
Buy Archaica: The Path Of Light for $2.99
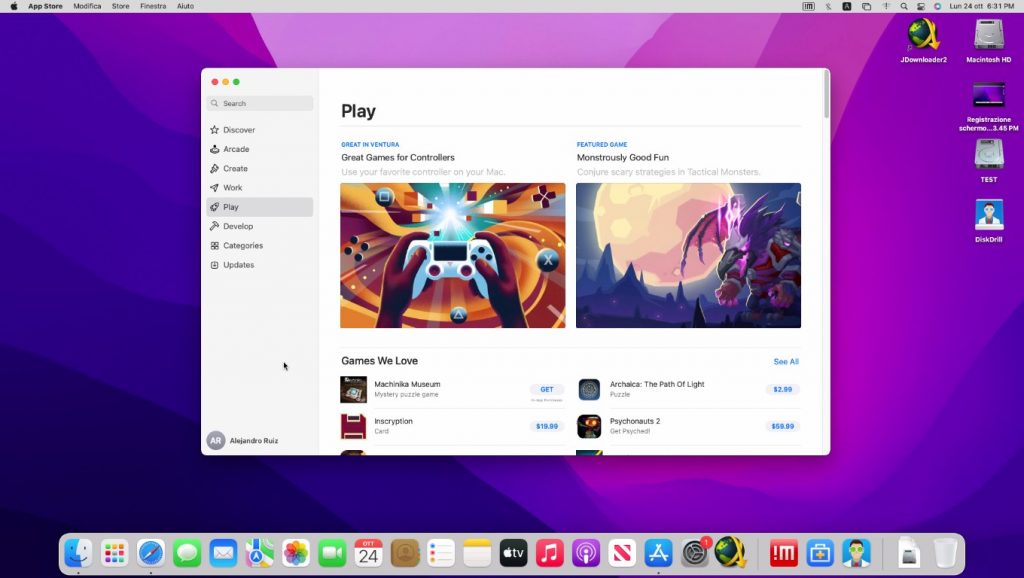click(781, 389)
